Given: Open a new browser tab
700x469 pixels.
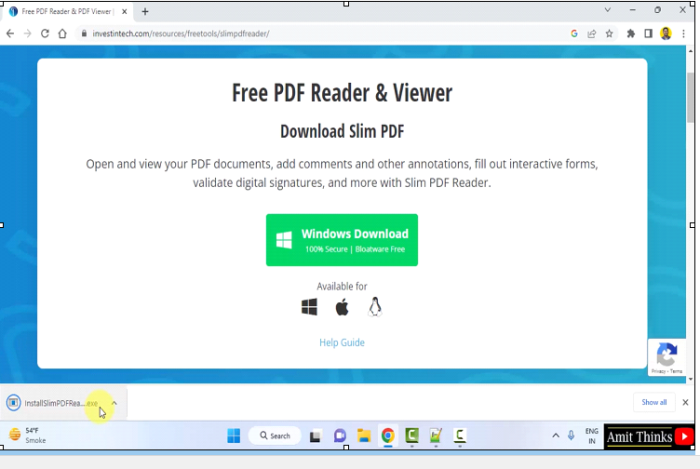Looking at the screenshot, I should (145, 12).
